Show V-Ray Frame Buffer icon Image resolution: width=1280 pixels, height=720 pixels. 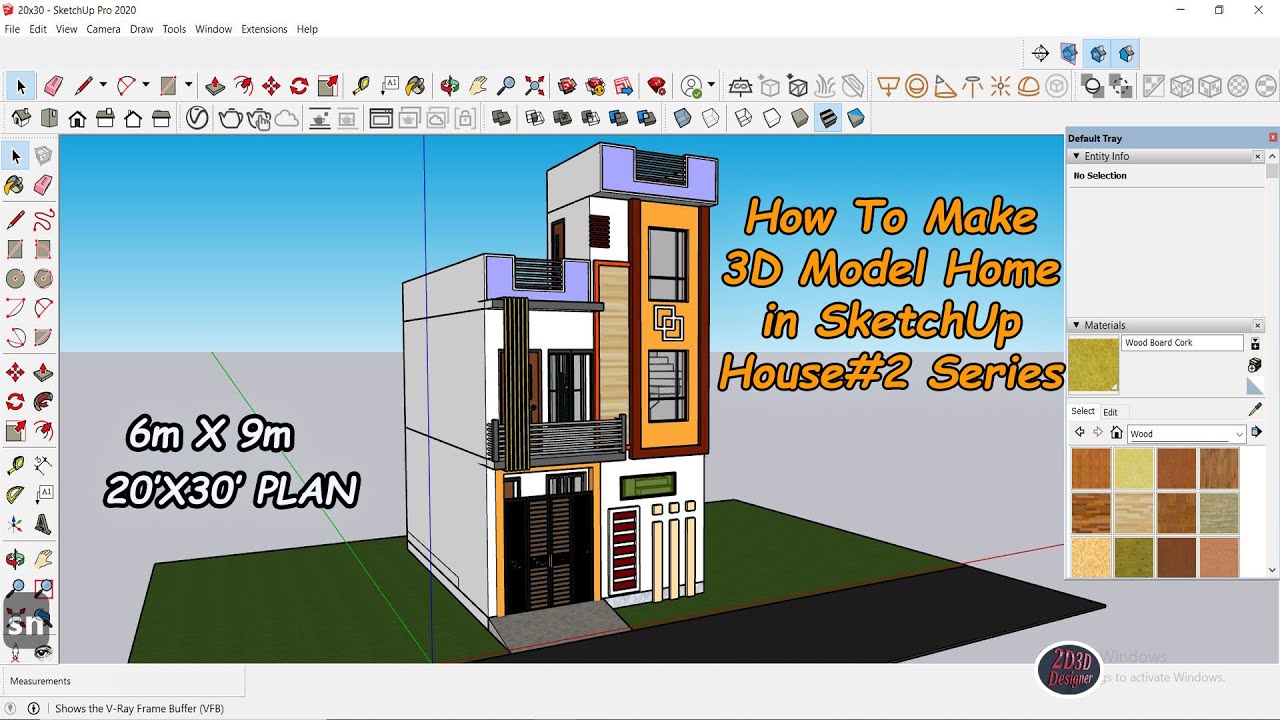pos(381,119)
